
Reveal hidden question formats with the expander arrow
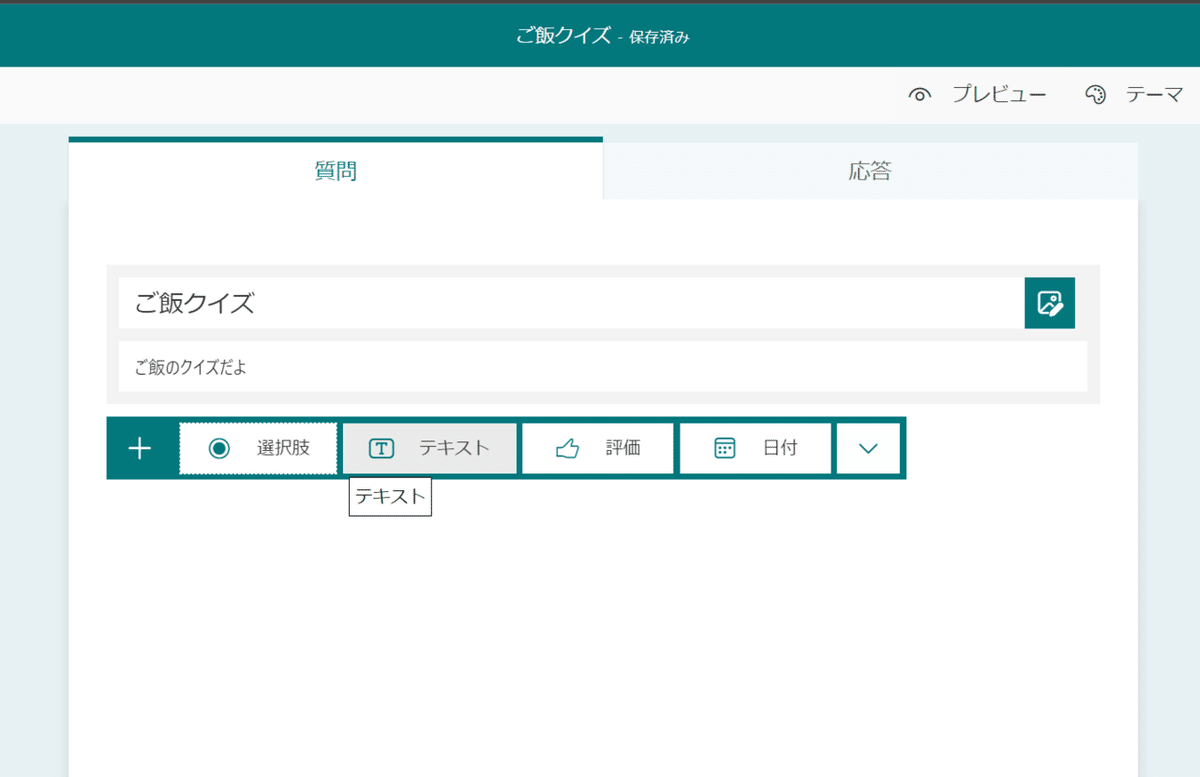point(869,448)
